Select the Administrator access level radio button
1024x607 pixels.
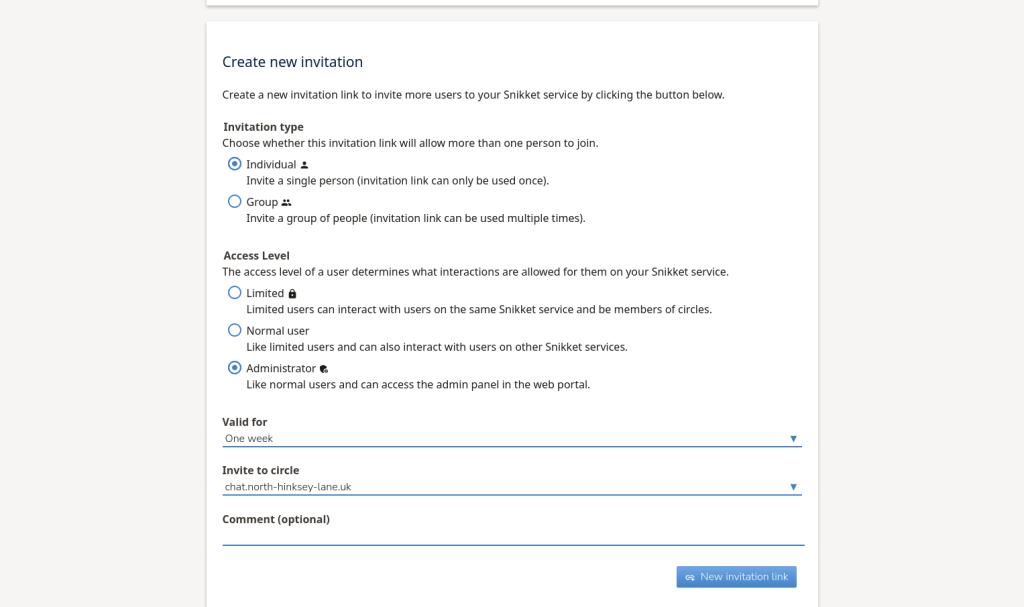(x=235, y=368)
